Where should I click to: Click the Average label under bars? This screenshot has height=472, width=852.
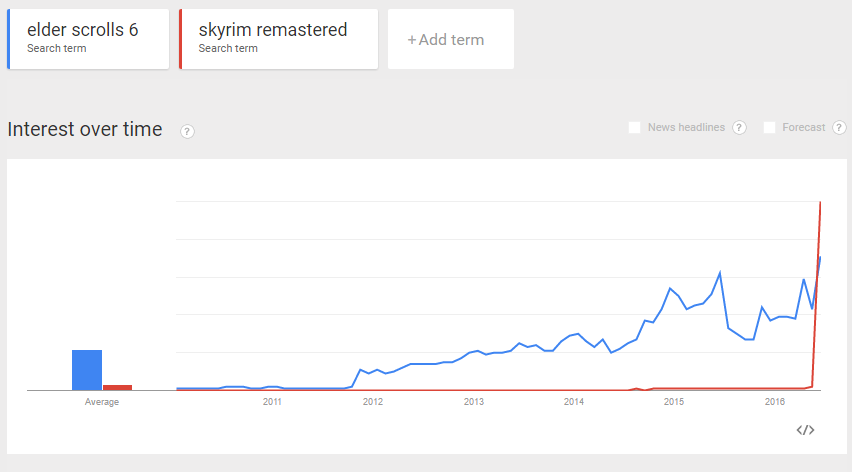102,402
